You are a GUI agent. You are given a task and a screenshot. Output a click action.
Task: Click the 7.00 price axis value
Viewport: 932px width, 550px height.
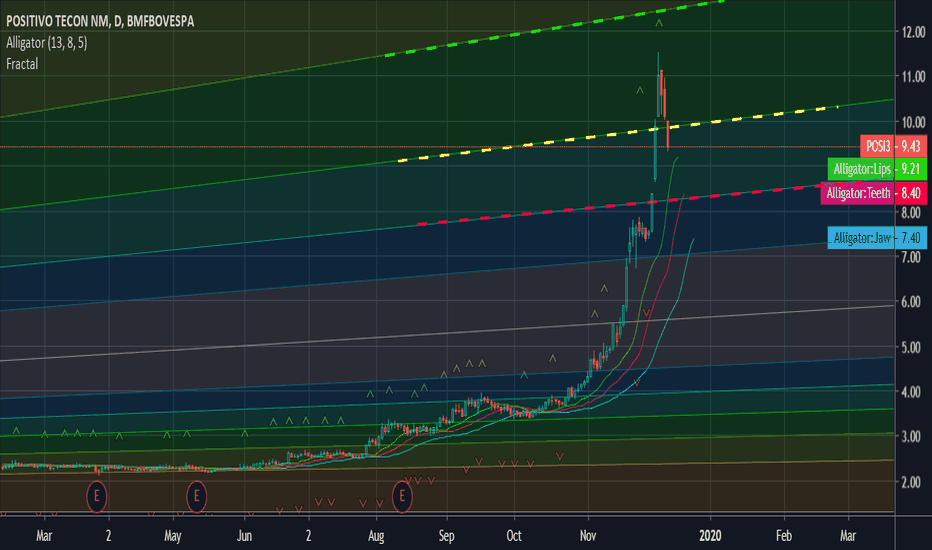[913, 257]
